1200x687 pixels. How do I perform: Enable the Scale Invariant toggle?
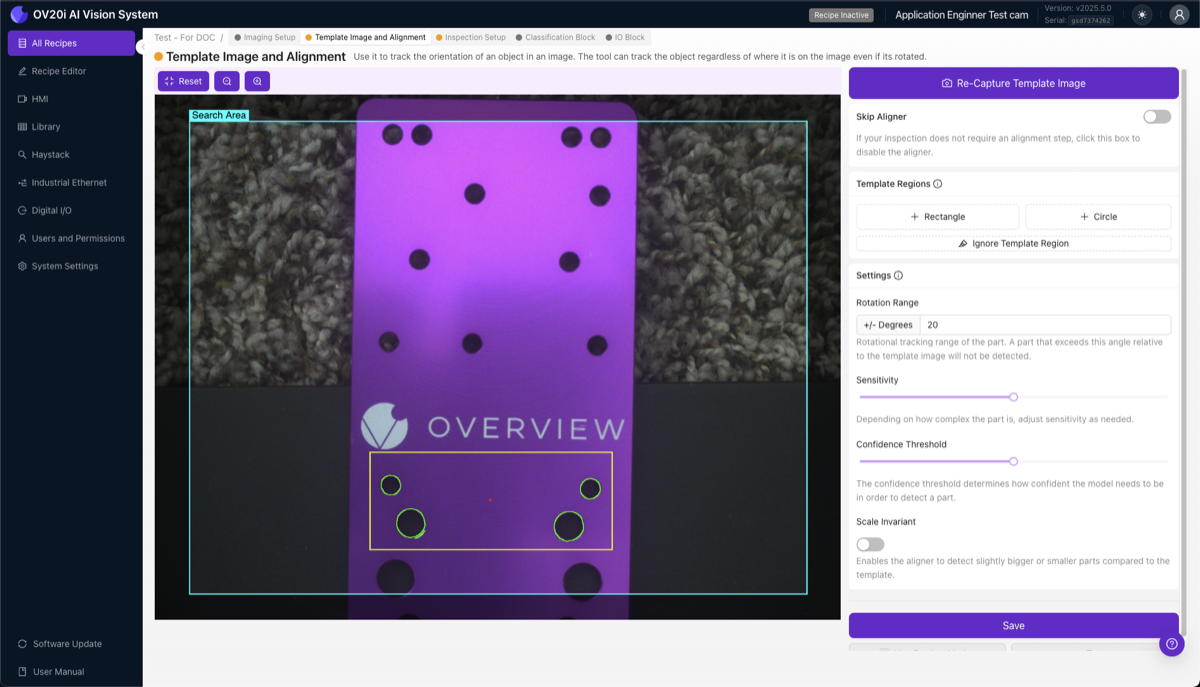point(869,543)
